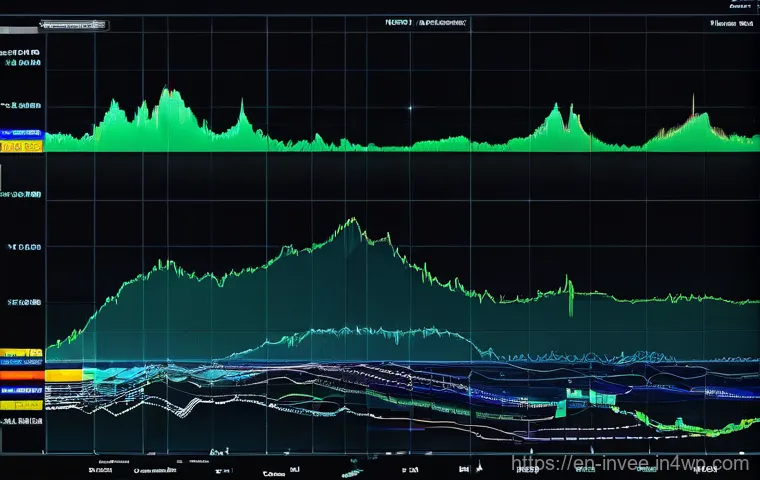Toggle the blue legend label in bottom-left panel
Viewport: 760px width, 480px height.
pyautogui.click(x=20, y=390)
